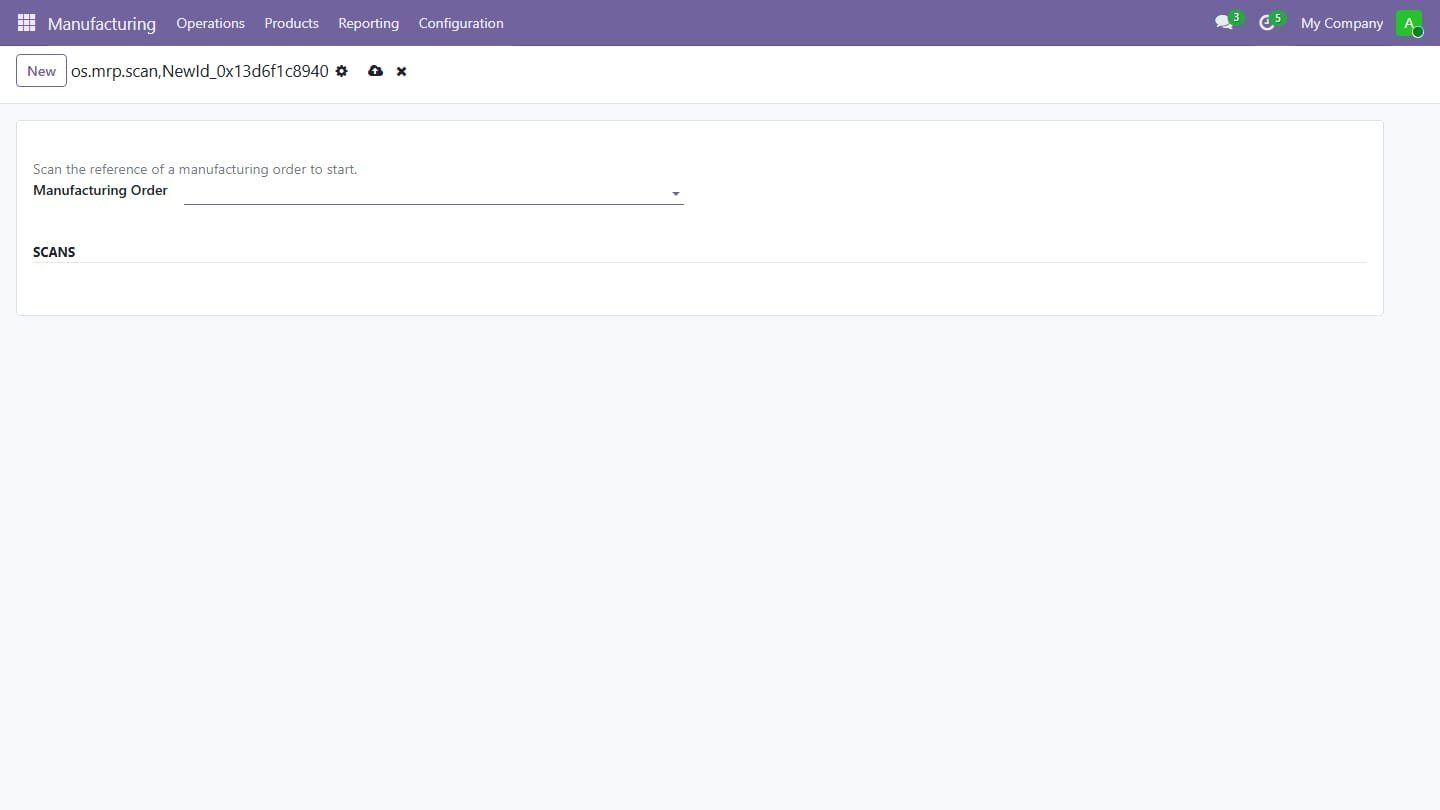Discard changes with the X icon
The image size is (1440, 810).
(x=401, y=71)
